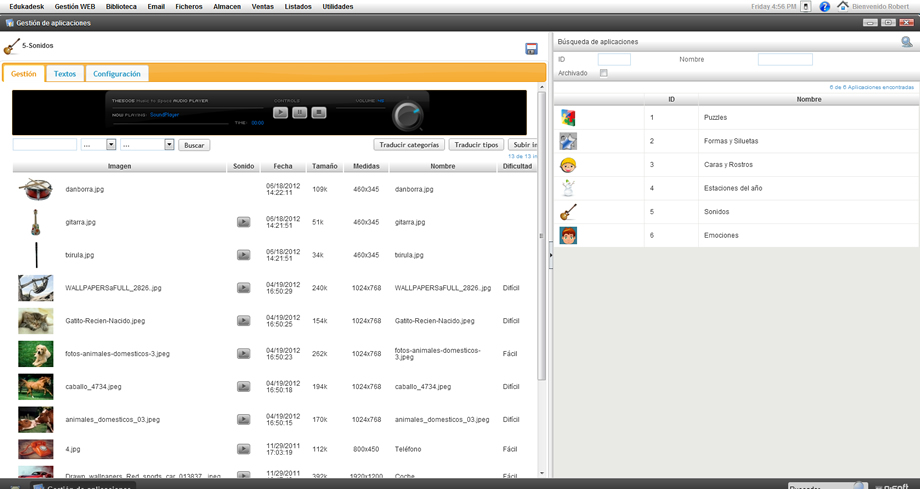
Task: Click the Nombre column header in the applications panel
Action: click(x=809, y=99)
